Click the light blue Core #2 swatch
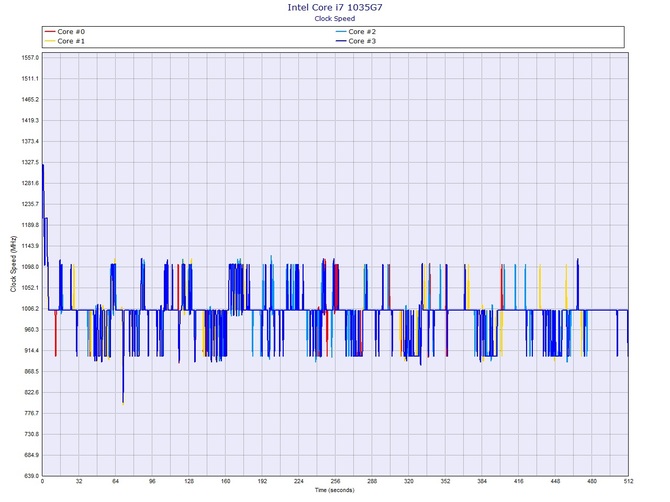 point(341,32)
